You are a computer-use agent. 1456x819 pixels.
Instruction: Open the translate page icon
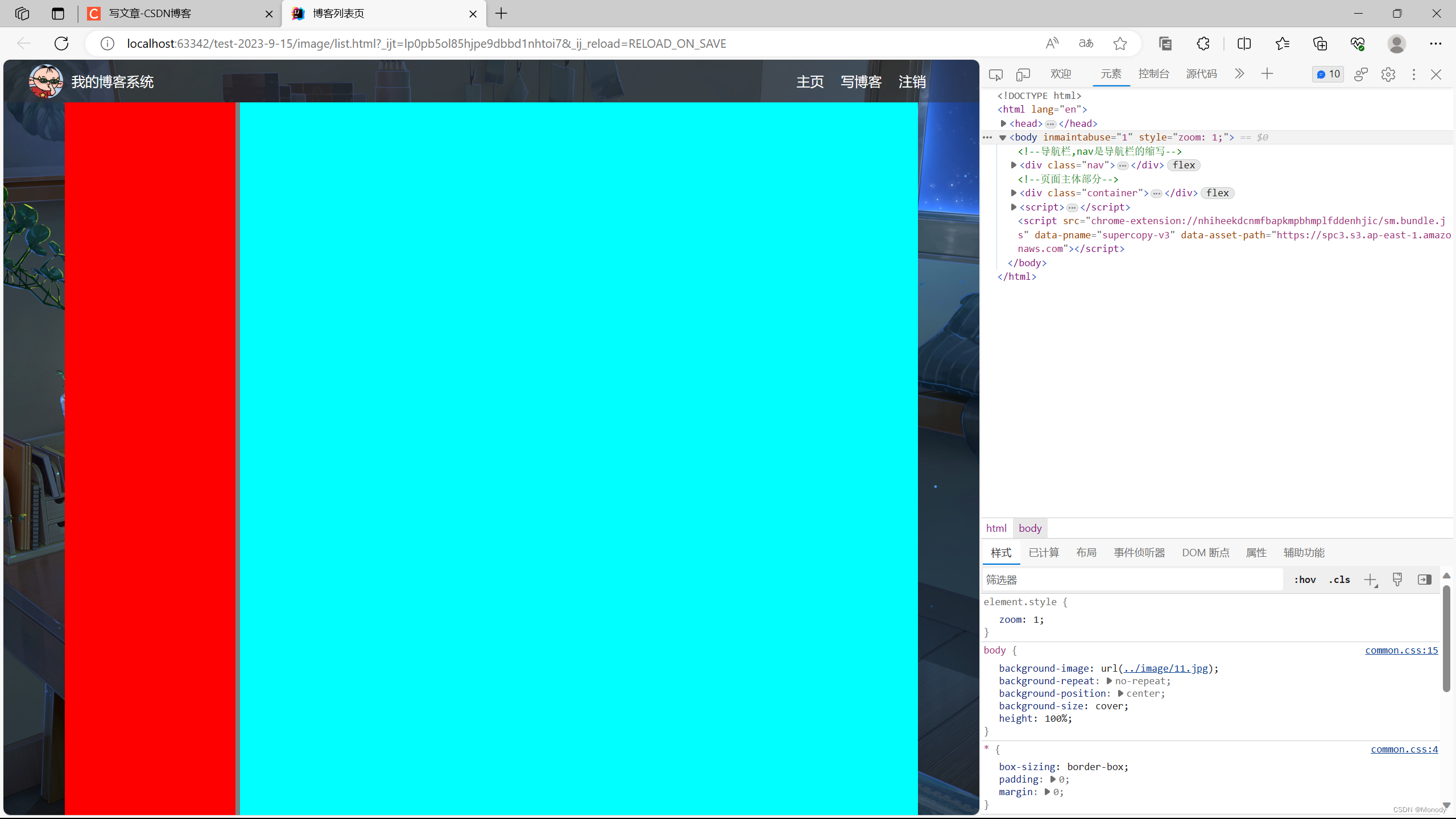click(x=1086, y=43)
